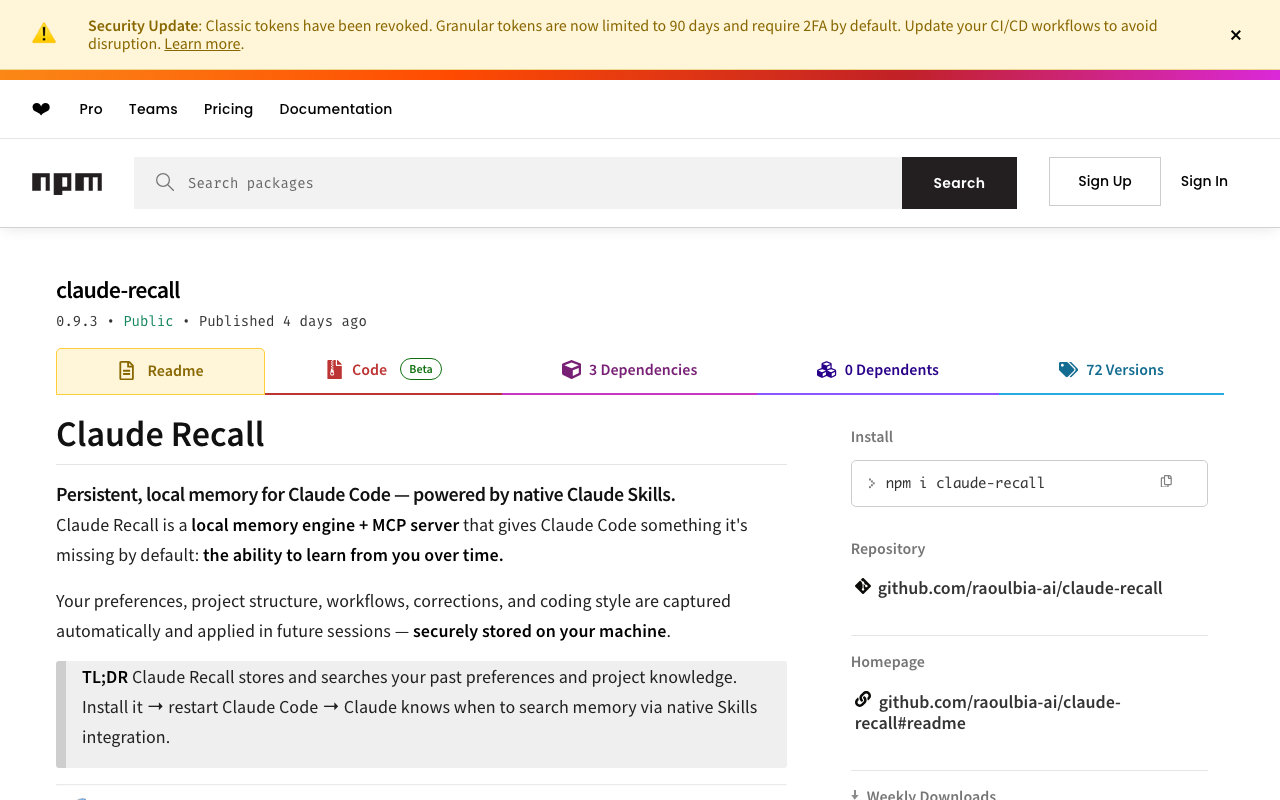Click the Claude Recall readme heading
1280x800 pixels.
pyautogui.click(x=160, y=434)
